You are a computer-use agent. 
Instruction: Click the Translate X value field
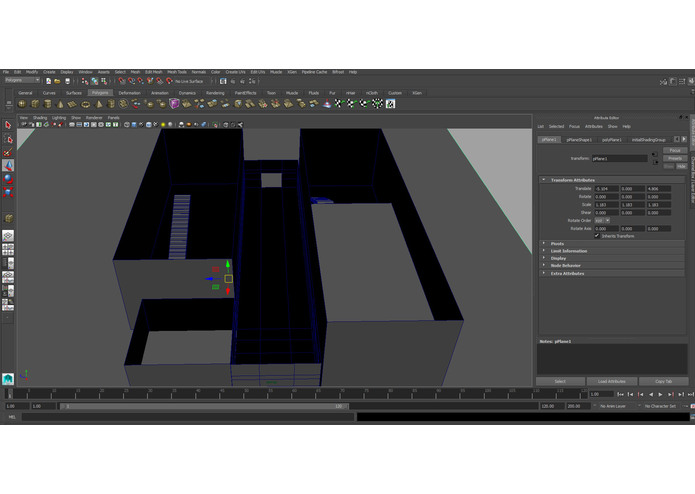tap(606, 189)
